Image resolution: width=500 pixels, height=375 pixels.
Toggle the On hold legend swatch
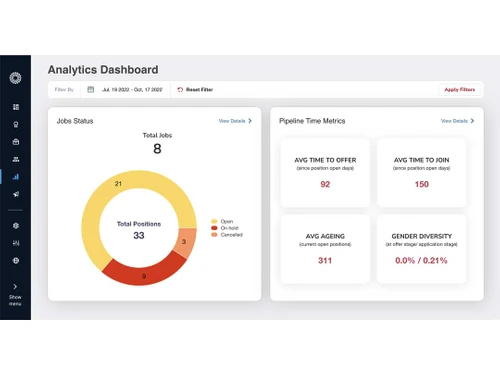coord(214,228)
